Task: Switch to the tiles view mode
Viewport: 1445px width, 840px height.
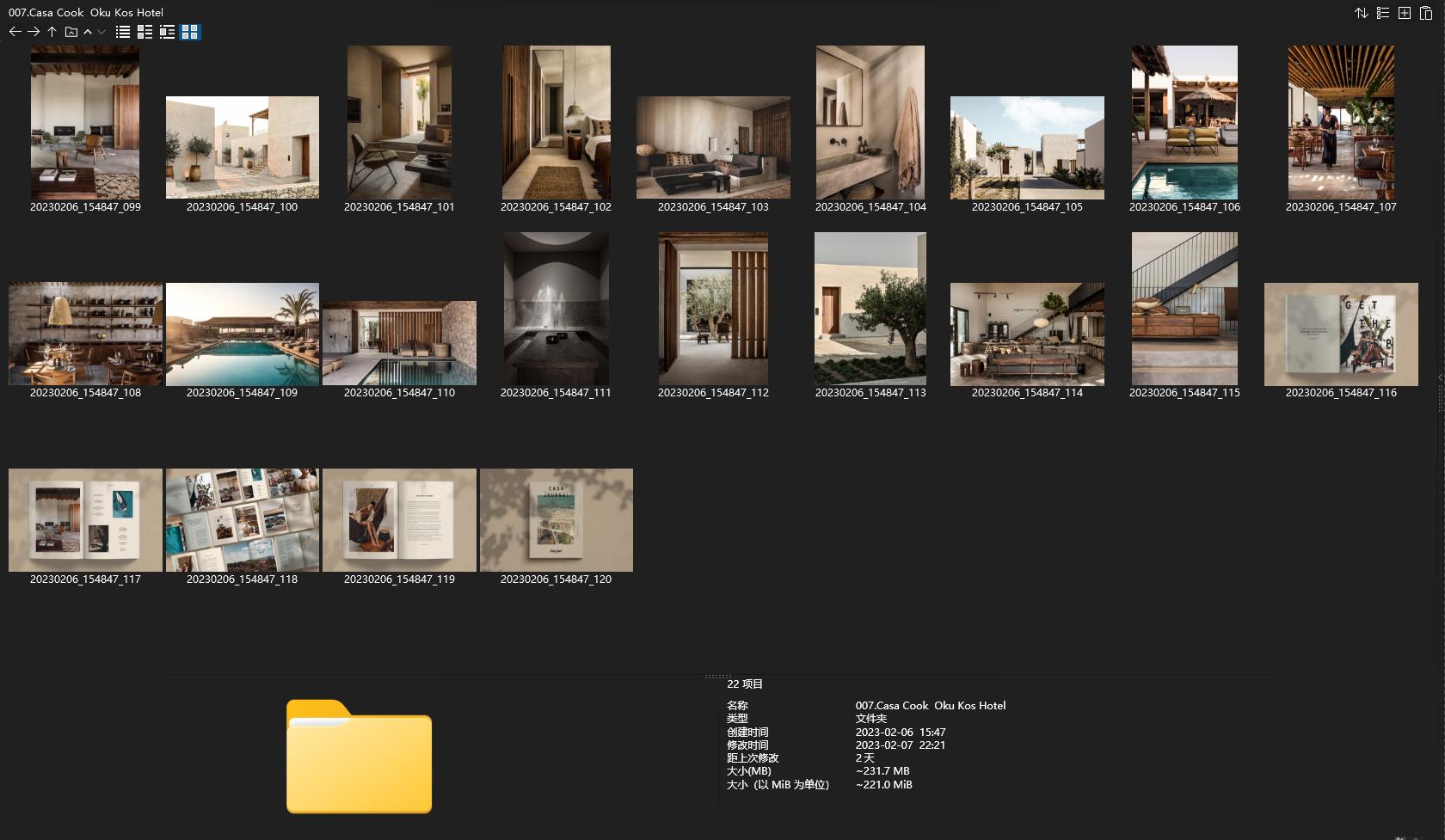Action: 167,32
